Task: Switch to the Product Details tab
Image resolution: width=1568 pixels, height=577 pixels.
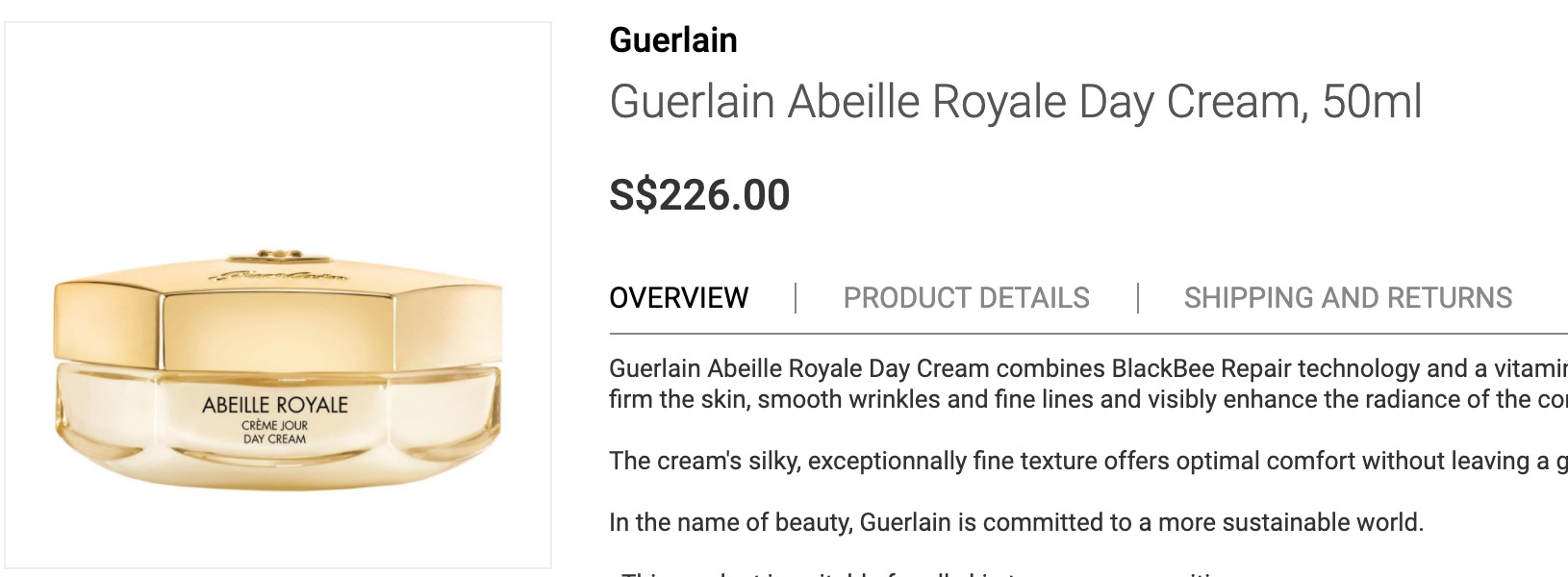Action: pyautogui.click(x=966, y=298)
